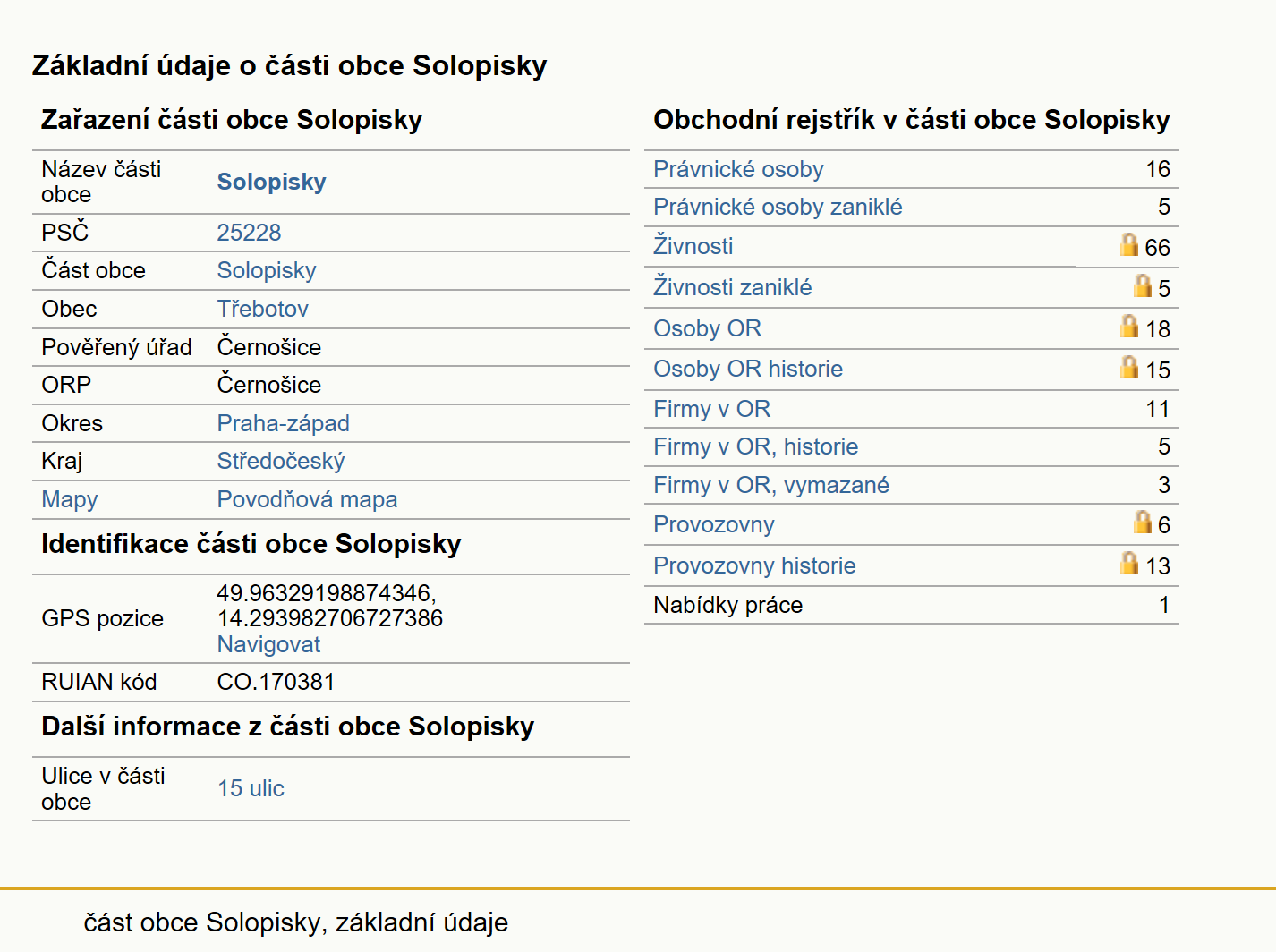Open the Právnické osoby link

[738, 169]
